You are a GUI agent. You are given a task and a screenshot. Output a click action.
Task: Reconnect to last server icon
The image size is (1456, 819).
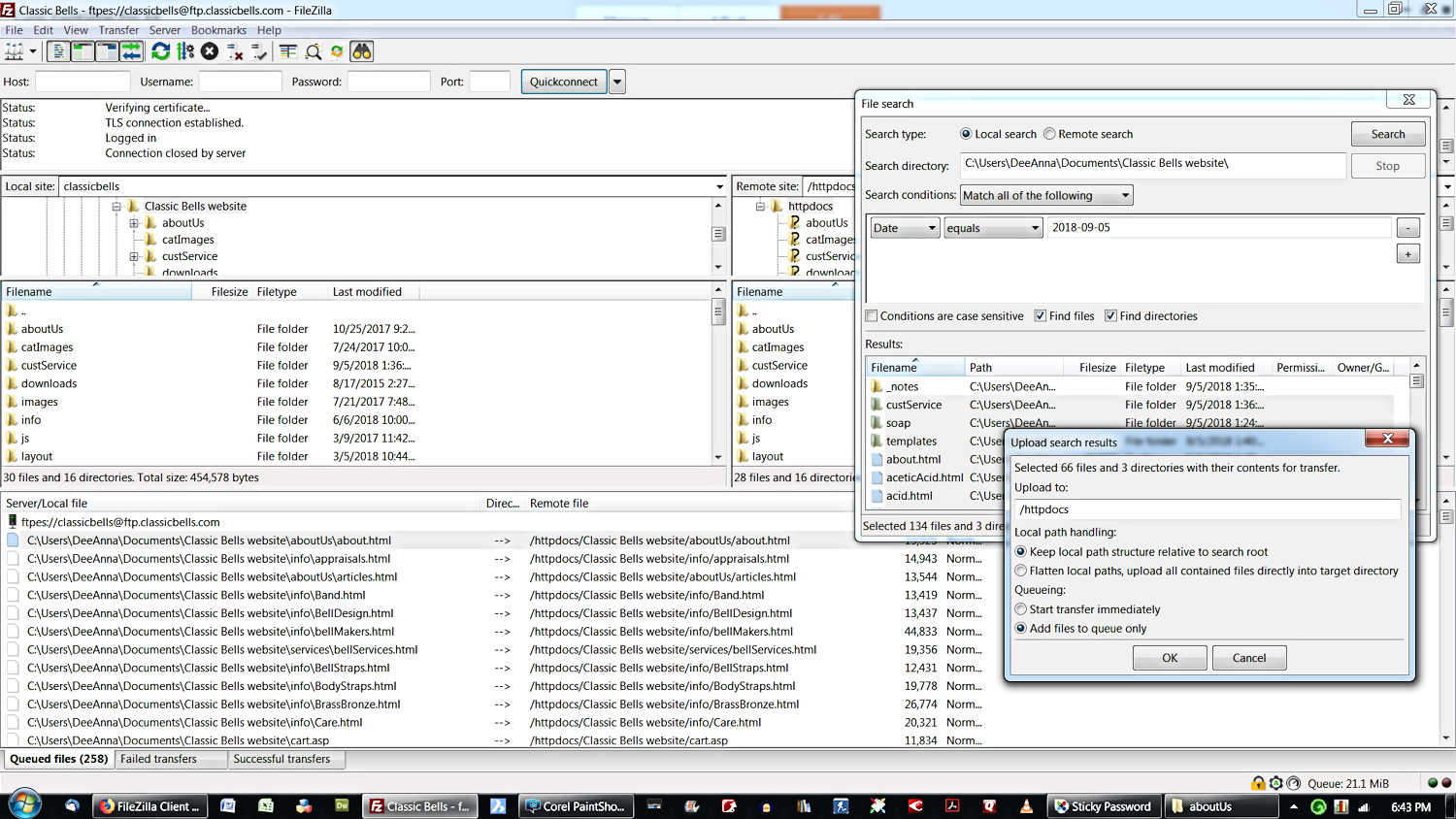259,51
